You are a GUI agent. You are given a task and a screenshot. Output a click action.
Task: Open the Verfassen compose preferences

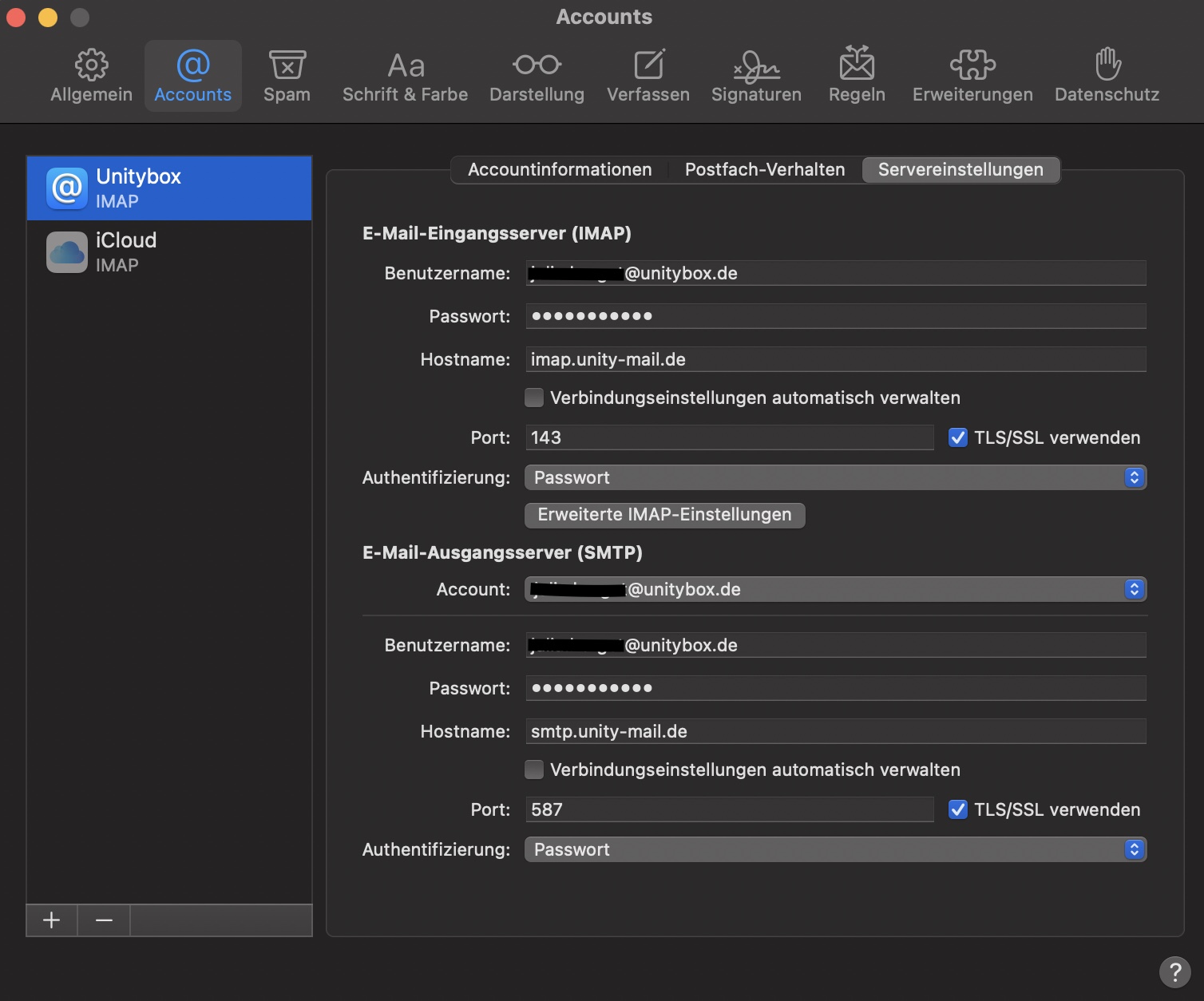tap(648, 77)
